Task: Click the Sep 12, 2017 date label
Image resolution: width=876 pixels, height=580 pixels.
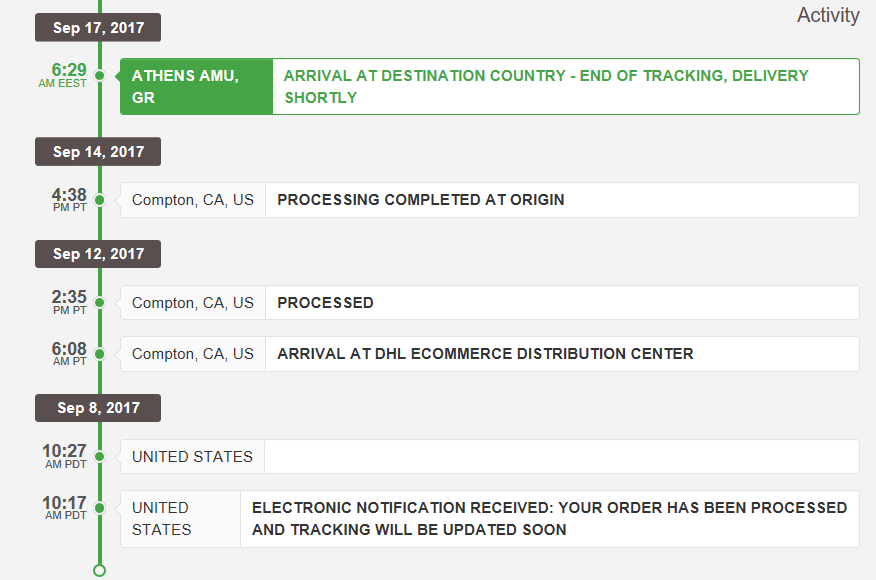Action: click(98, 254)
